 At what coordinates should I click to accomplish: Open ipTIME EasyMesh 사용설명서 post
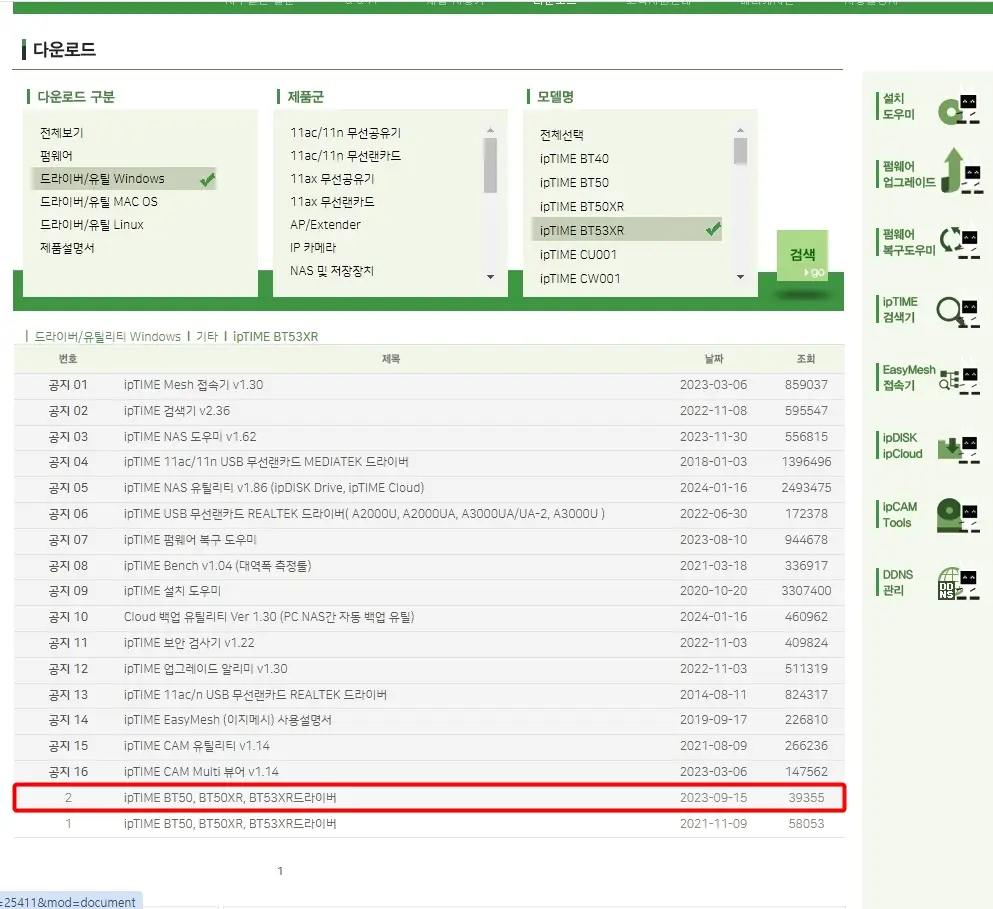pos(227,720)
